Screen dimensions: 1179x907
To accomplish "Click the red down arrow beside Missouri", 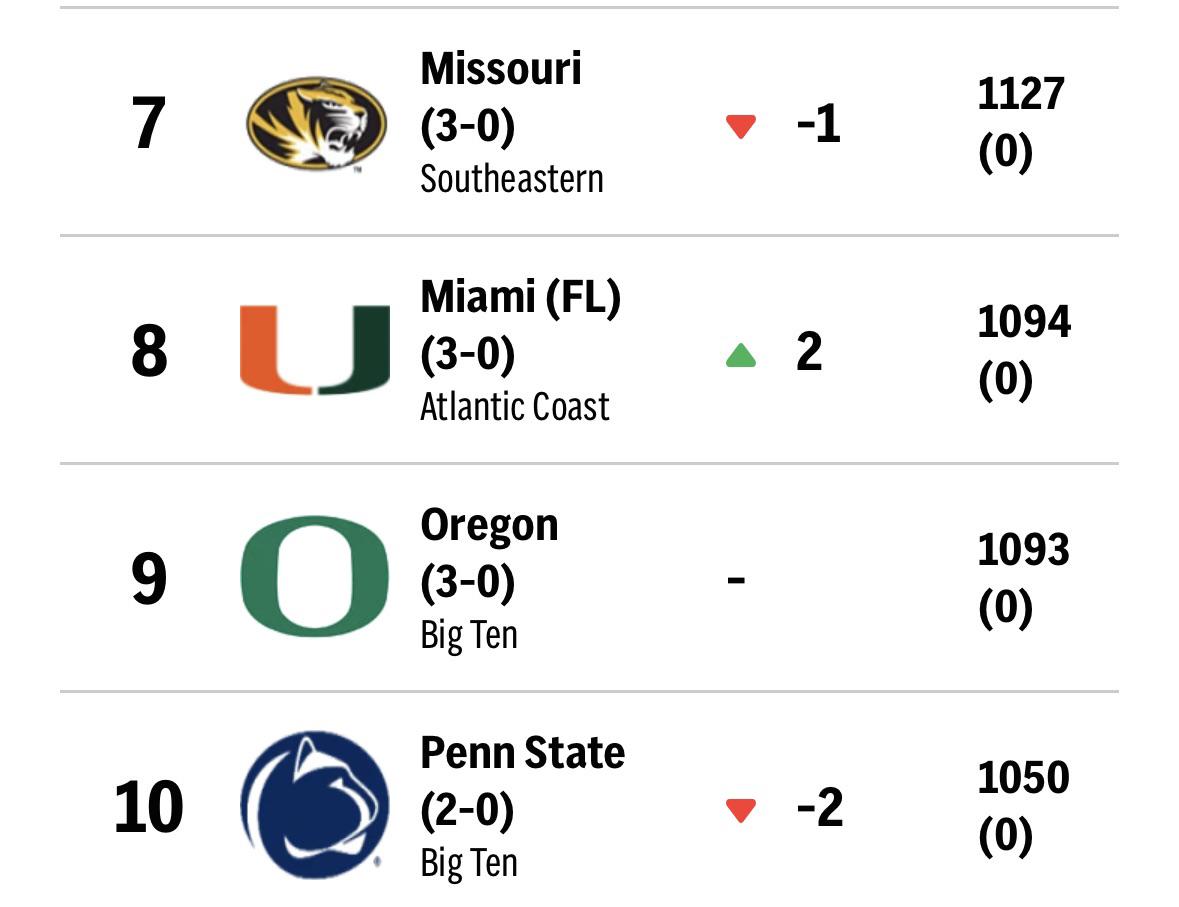I will (741, 127).
